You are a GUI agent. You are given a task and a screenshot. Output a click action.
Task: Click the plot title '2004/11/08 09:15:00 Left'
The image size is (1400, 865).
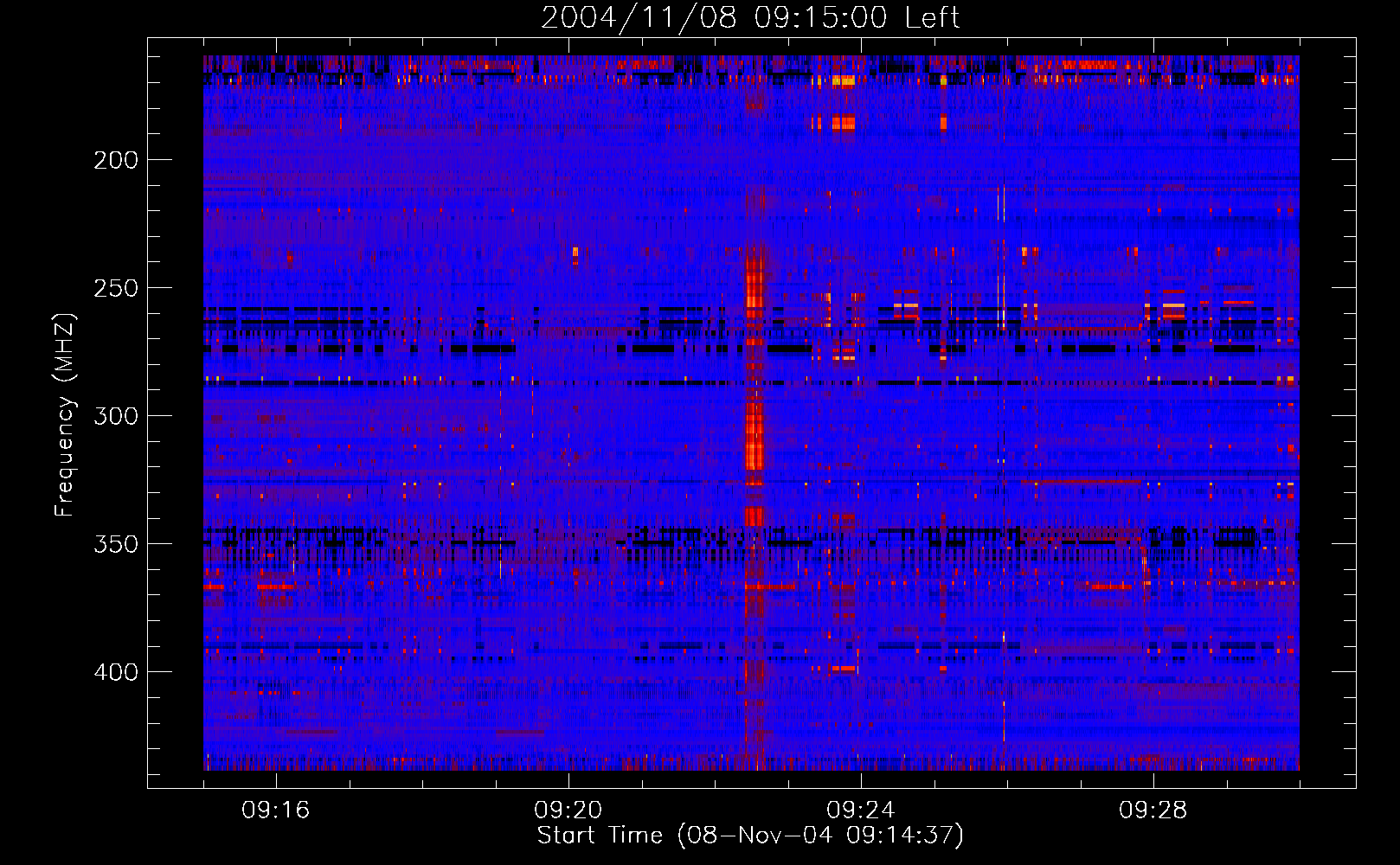pyautogui.click(x=750, y=17)
